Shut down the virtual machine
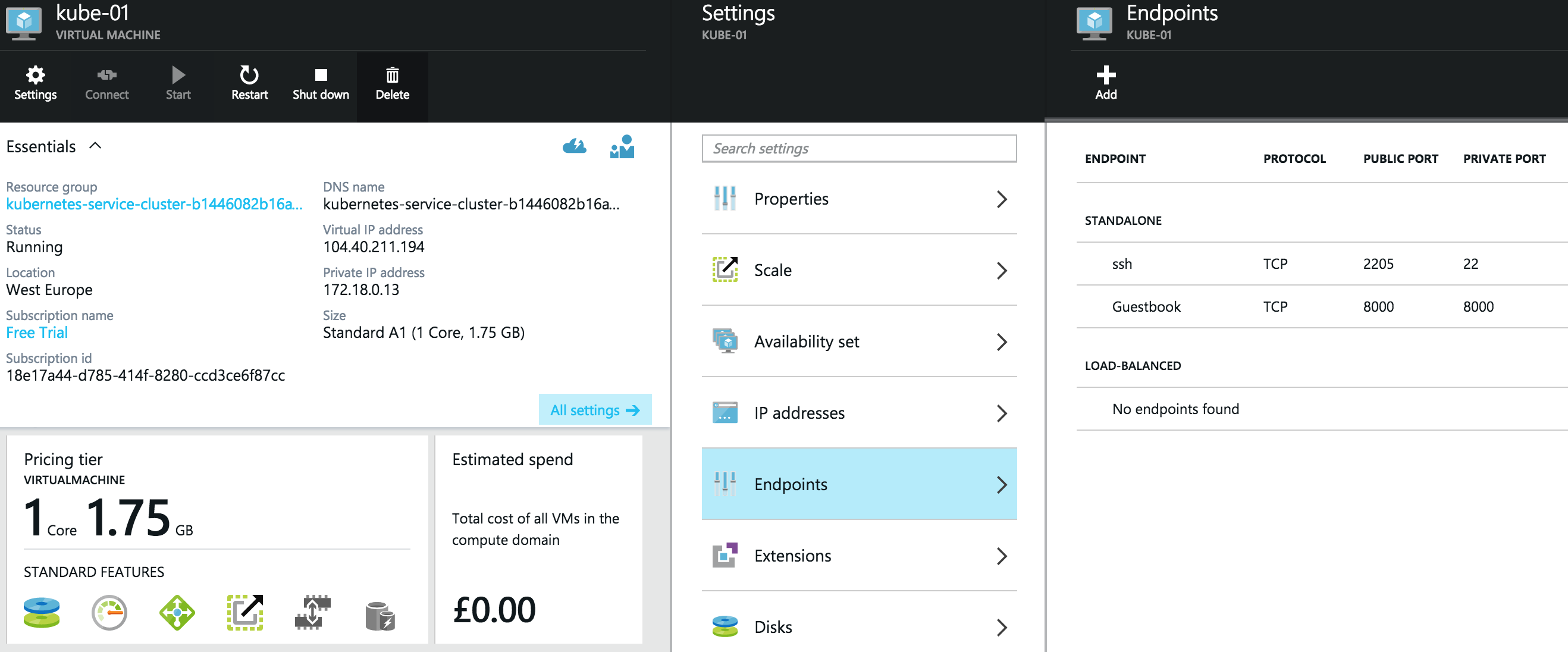Screen dimensions: 1568x652 [x=320, y=83]
